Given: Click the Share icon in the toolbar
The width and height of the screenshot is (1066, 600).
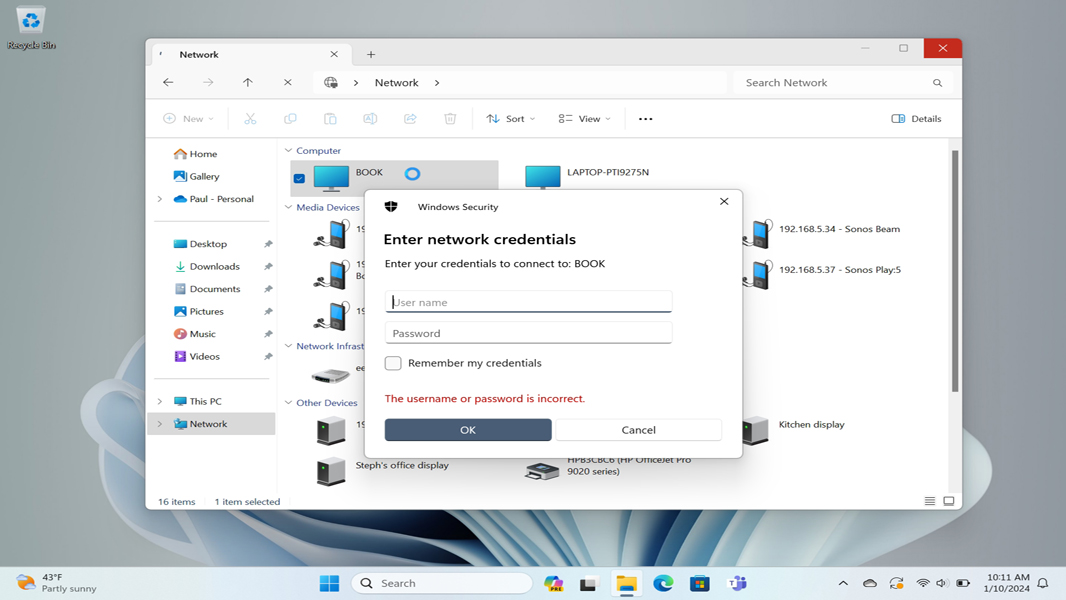Looking at the screenshot, I should (x=410, y=118).
